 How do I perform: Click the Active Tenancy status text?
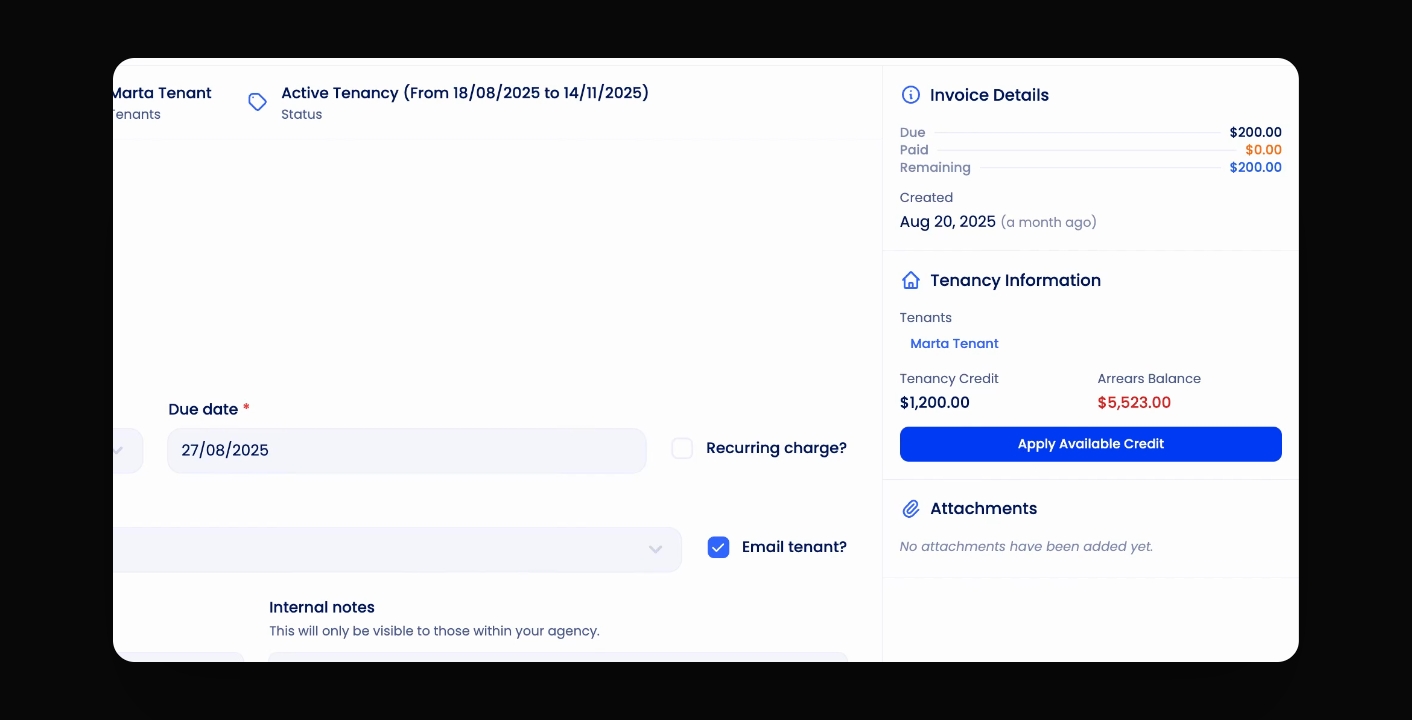point(465,93)
